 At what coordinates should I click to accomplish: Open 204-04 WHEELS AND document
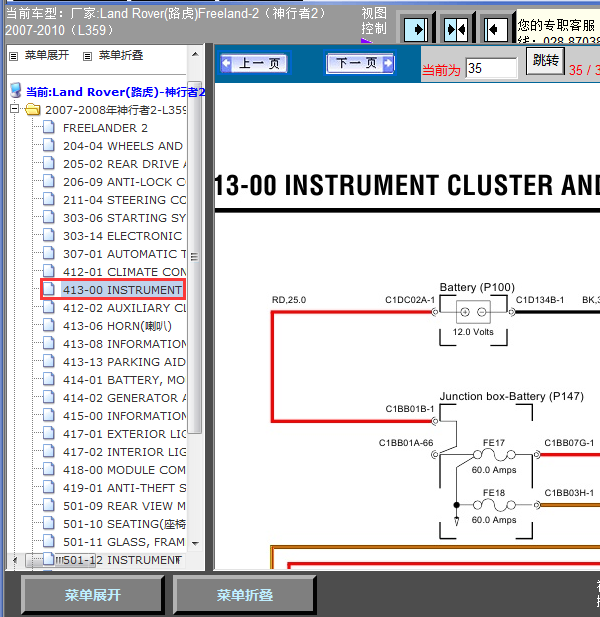[x=122, y=146]
